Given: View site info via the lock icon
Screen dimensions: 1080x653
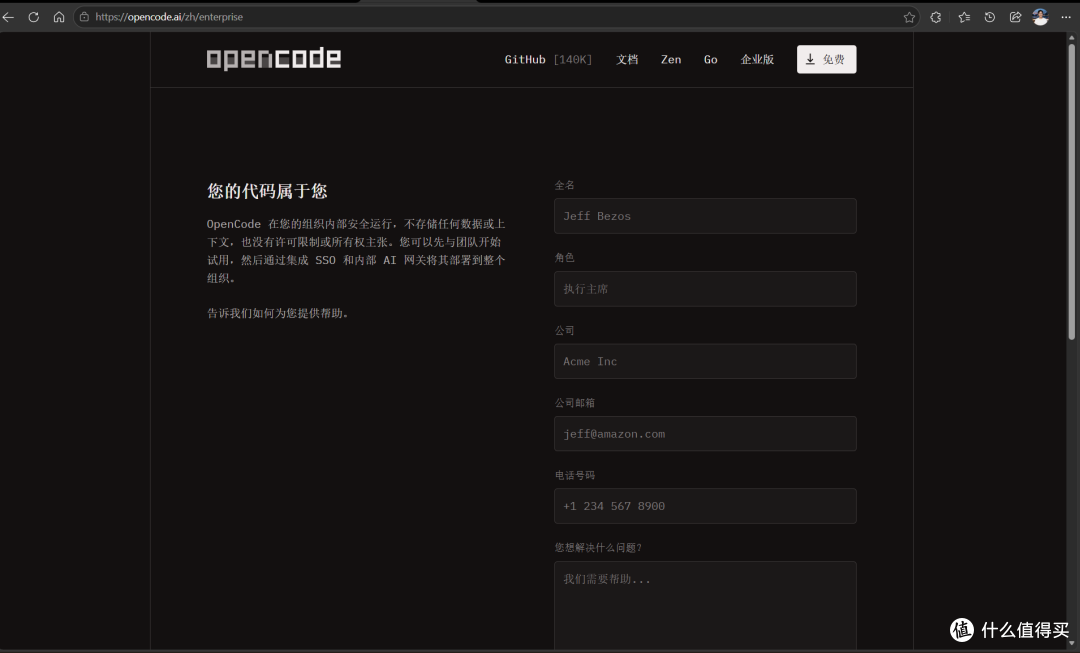Looking at the screenshot, I should coord(84,17).
